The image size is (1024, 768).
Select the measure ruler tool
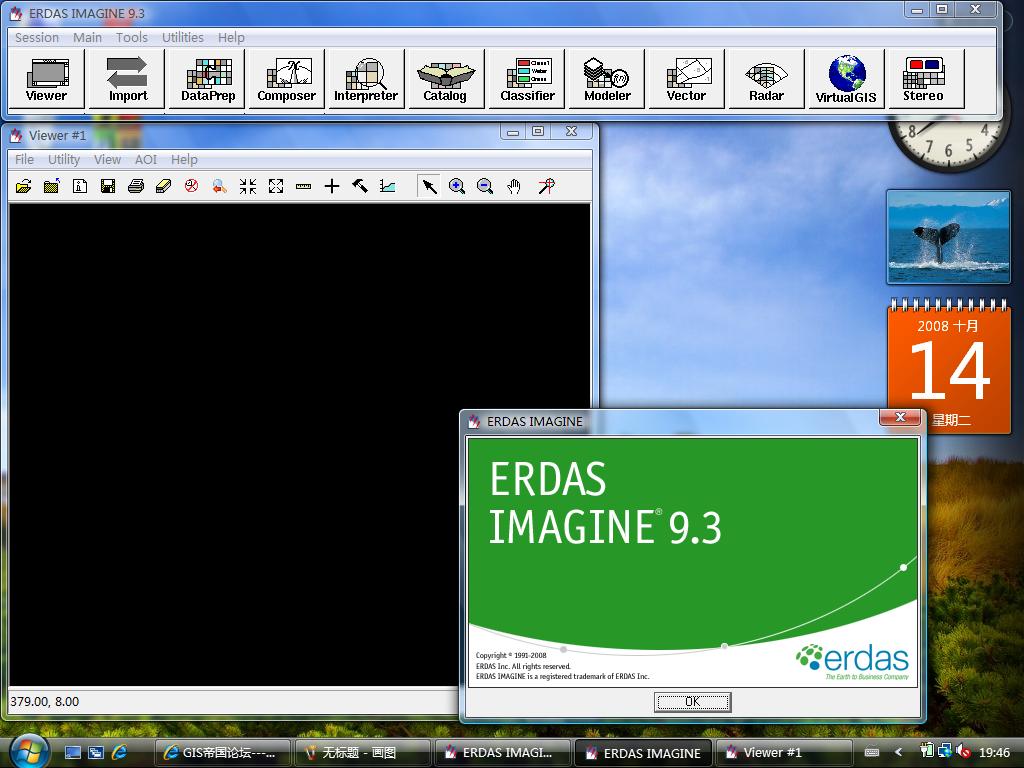[304, 187]
